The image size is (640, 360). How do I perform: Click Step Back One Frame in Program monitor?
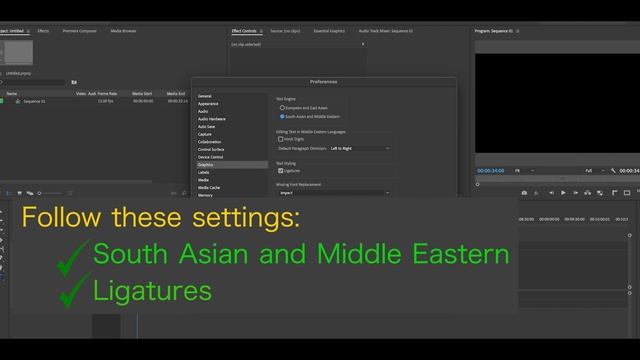551,193
